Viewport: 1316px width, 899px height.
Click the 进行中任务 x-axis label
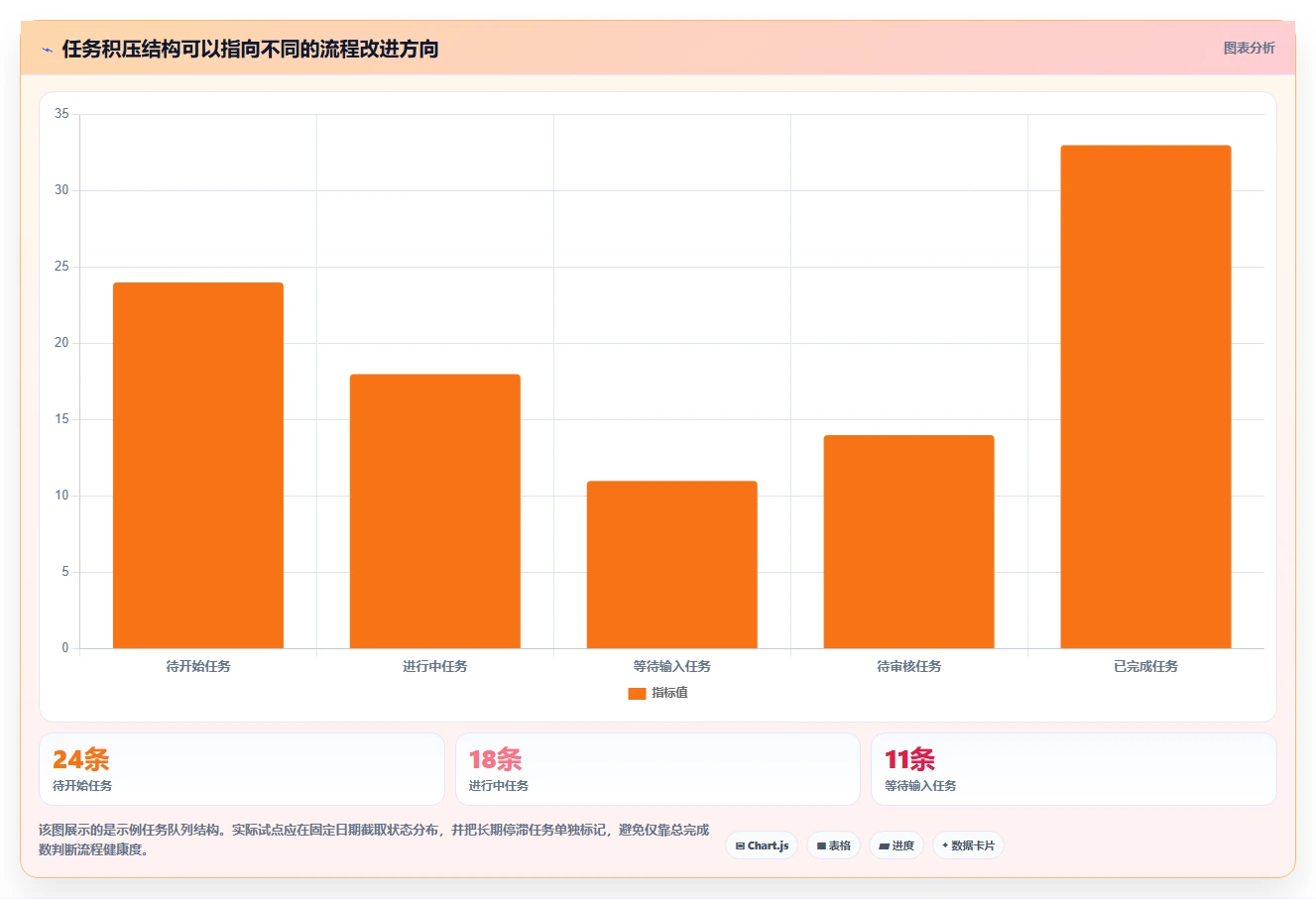(x=435, y=667)
